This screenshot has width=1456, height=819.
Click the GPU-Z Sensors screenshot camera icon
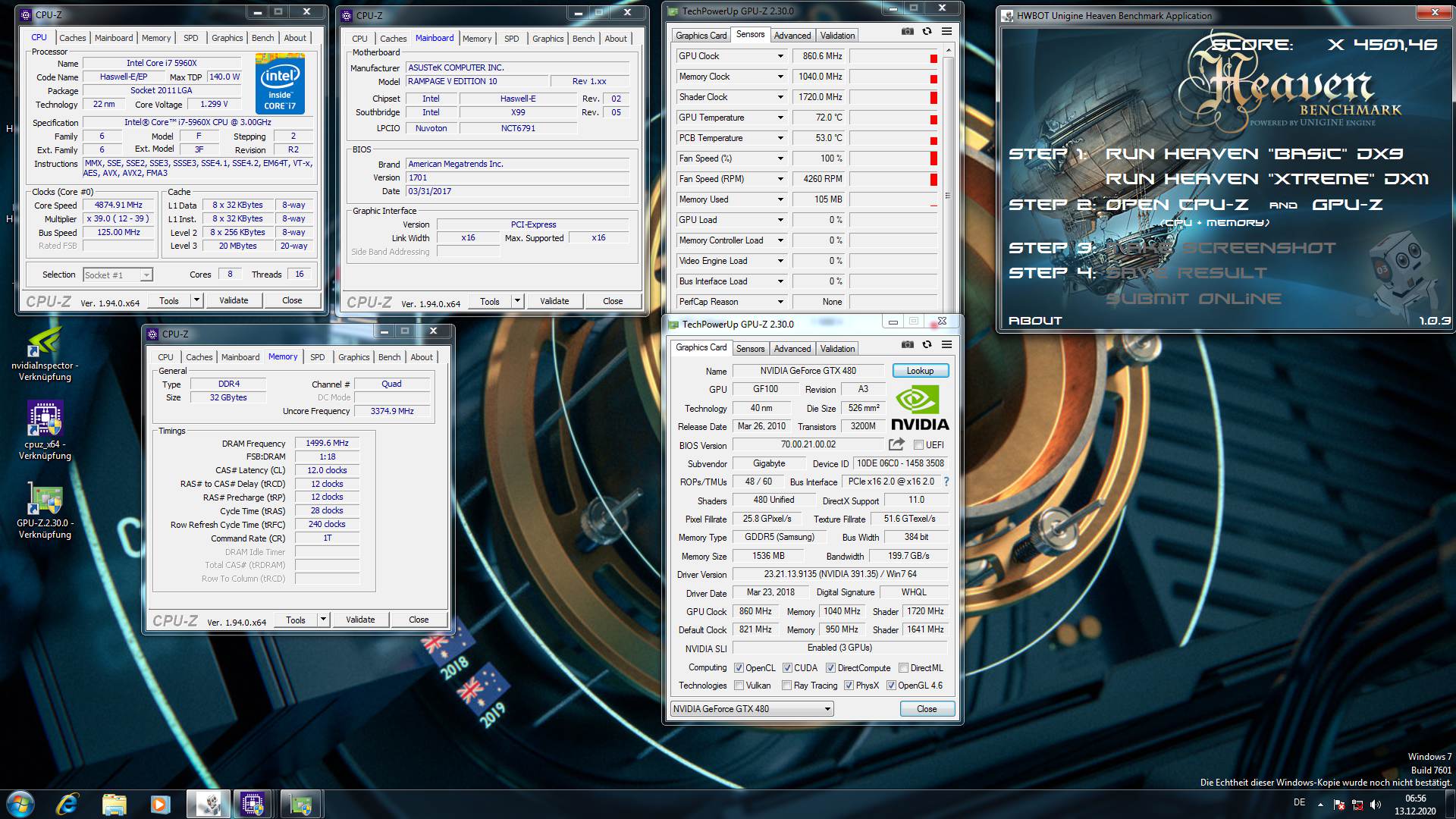click(907, 31)
